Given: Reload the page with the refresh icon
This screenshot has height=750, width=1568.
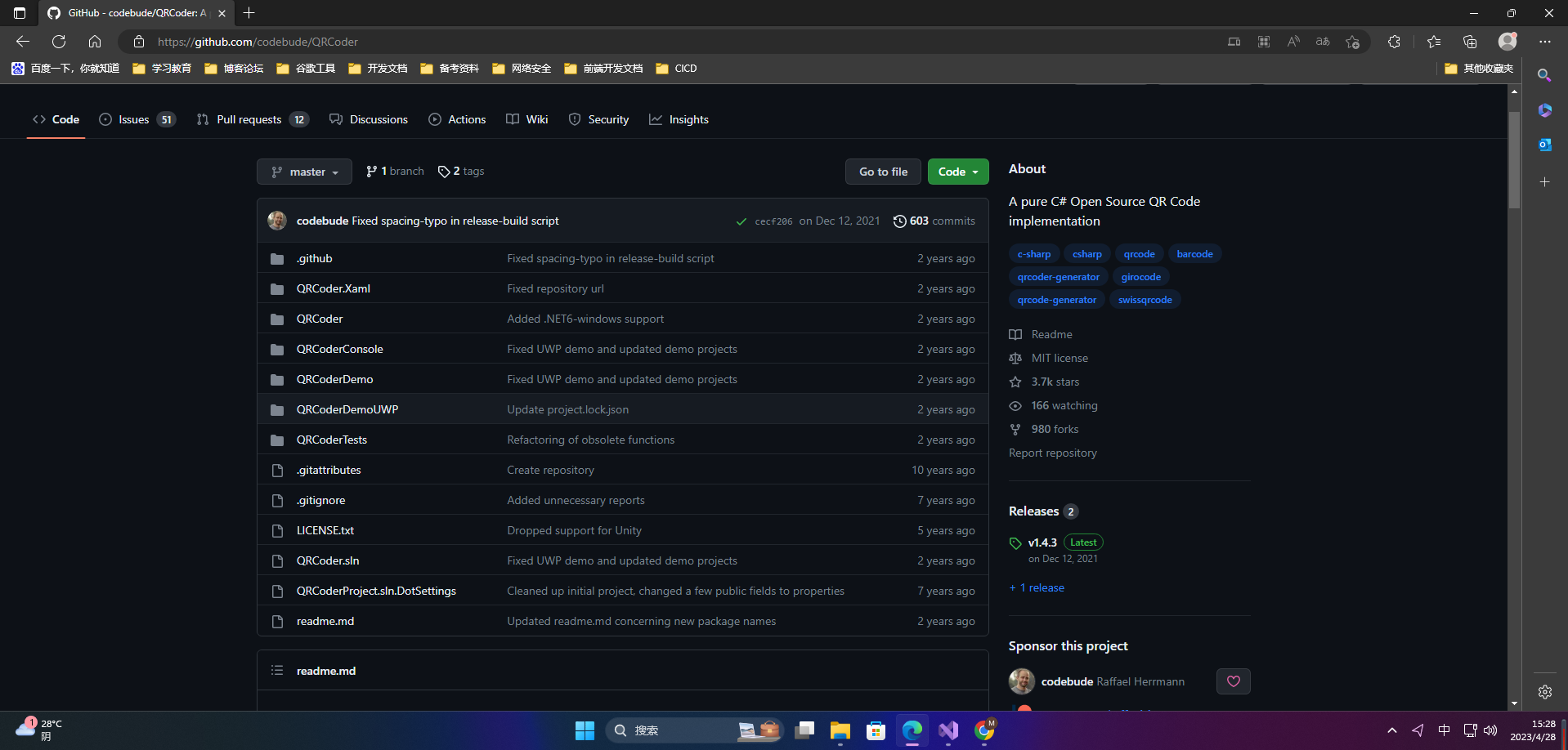Looking at the screenshot, I should click(x=59, y=42).
